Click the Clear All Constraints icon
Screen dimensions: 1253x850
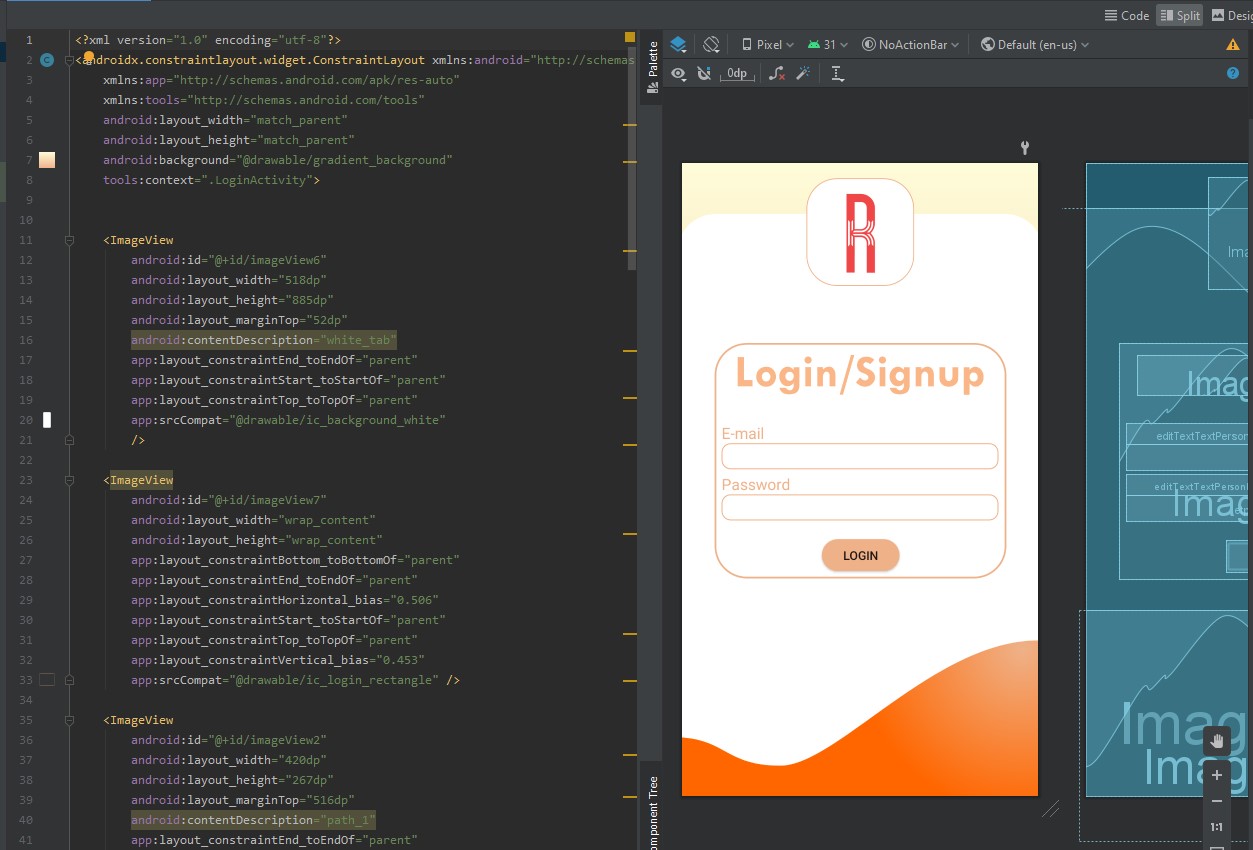pos(777,73)
